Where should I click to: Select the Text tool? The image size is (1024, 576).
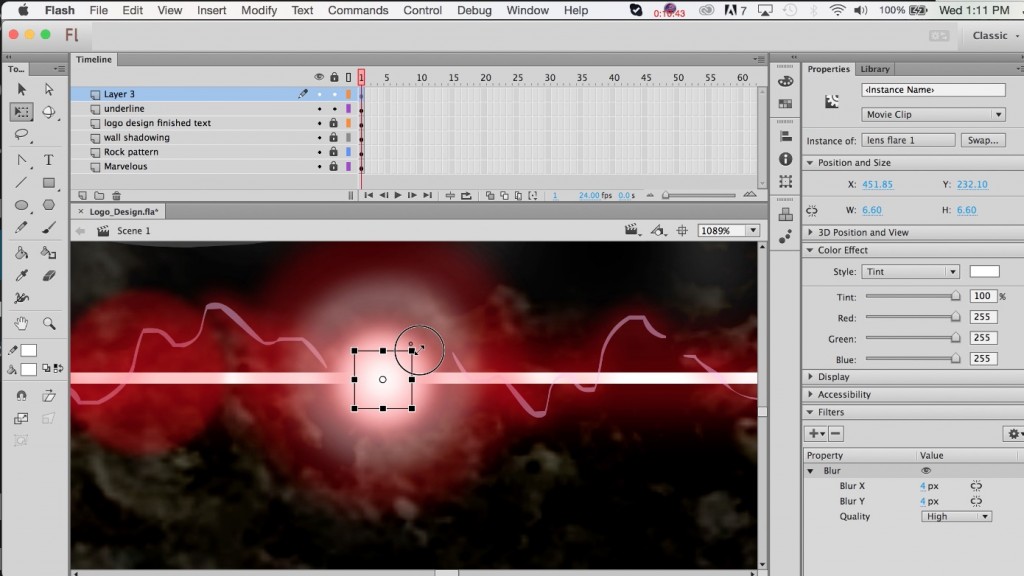pos(47,157)
